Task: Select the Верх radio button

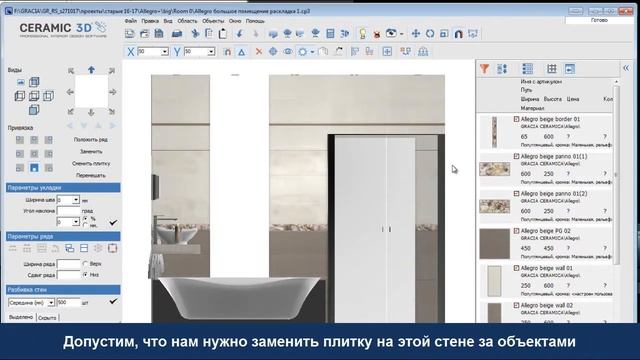Action: point(85,264)
